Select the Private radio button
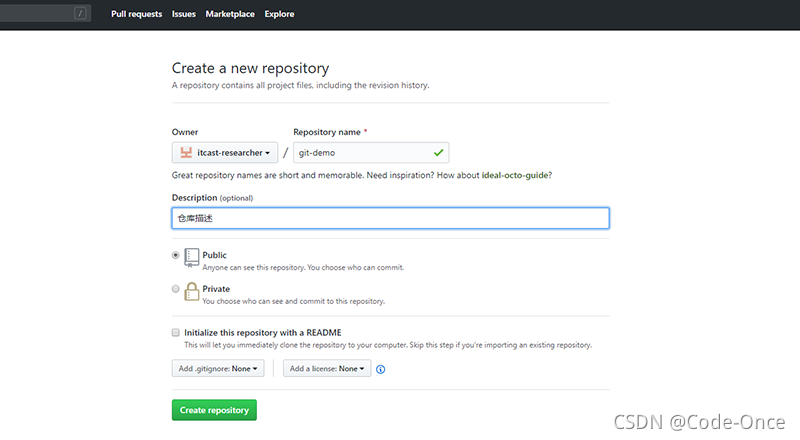Image resolution: width=800 pixels, height=440 pixels. pyautogui.click(x=176, y=289)
